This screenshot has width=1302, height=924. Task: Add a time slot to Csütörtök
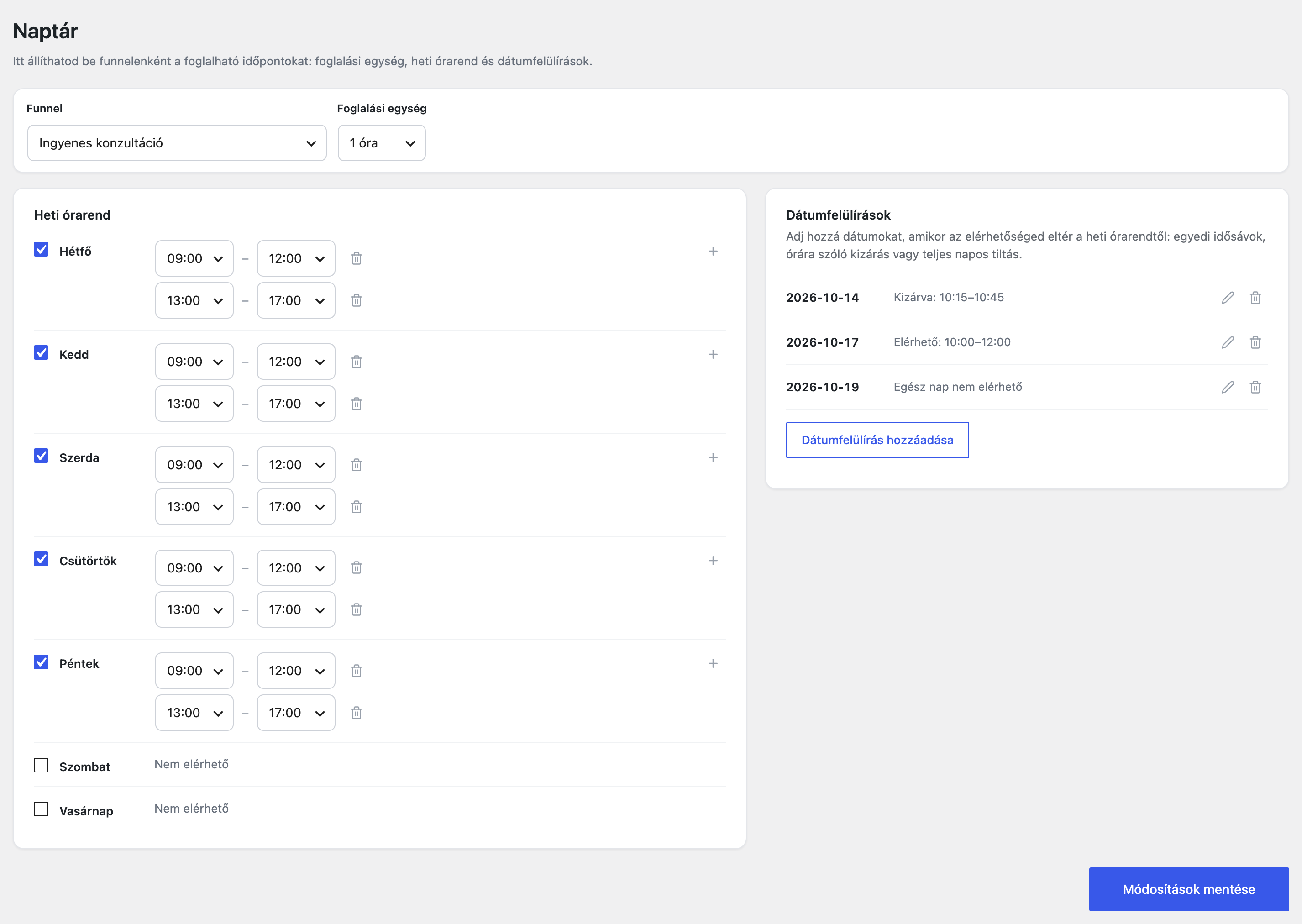coord(713,561)
